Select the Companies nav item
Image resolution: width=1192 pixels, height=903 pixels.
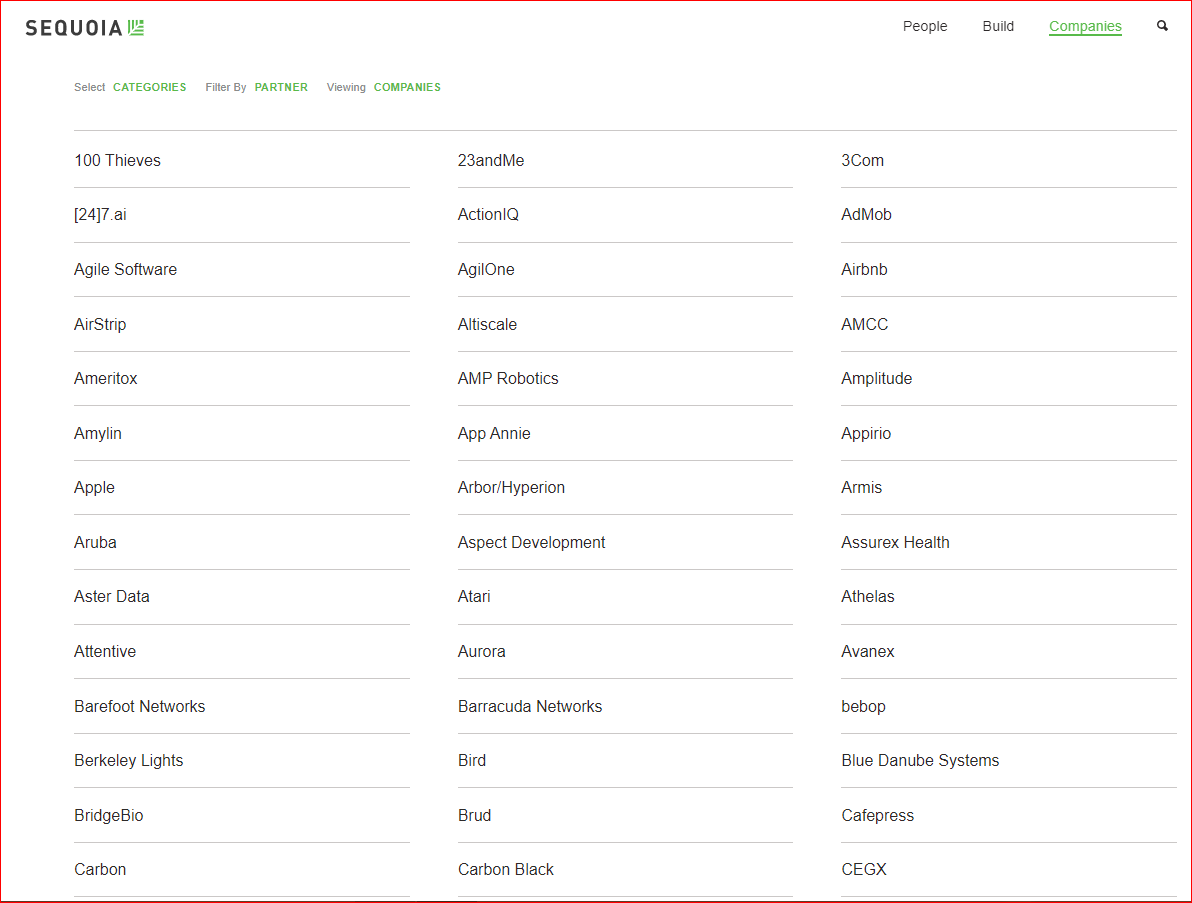(x=1085, y=26)
